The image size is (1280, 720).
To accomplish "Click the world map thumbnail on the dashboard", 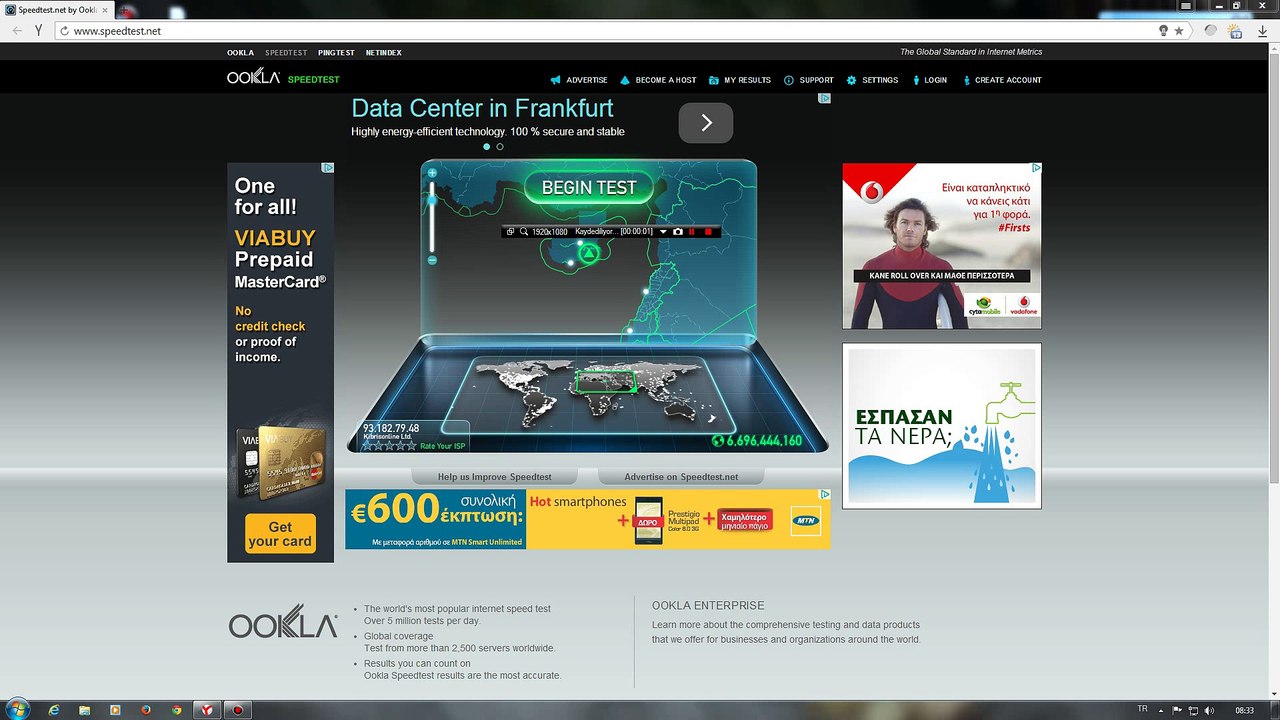I will 588,393.
